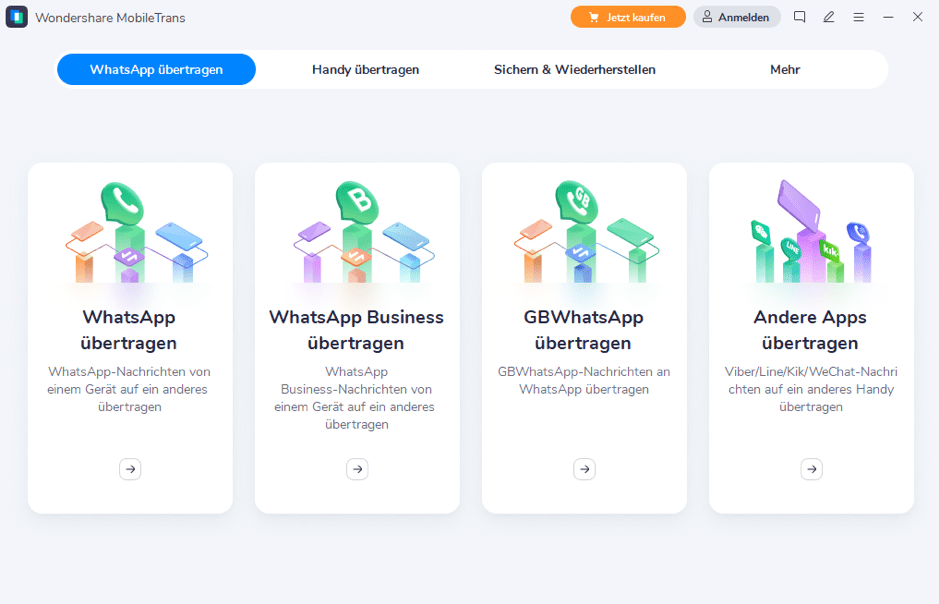This screenshot has height=604, width=939.
Task: Switch to the Handy übertragen tab
Action: 365,69
